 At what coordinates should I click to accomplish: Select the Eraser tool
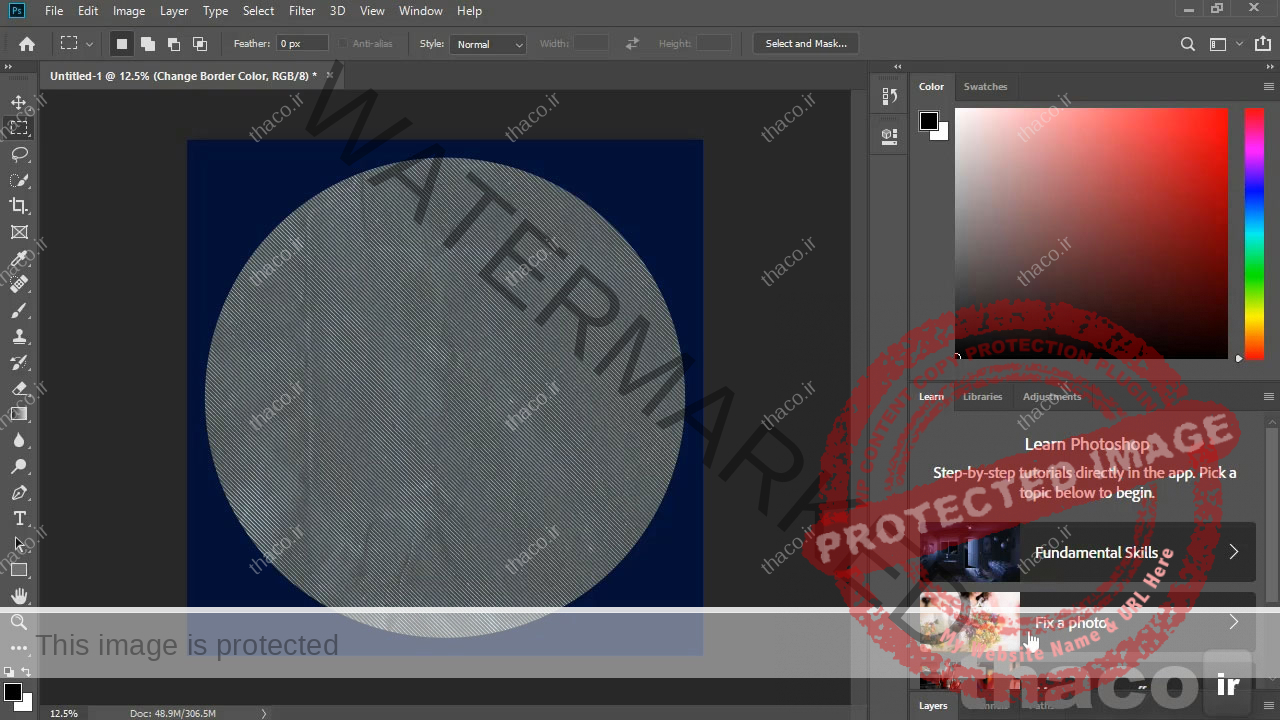[x=19, y=389]
